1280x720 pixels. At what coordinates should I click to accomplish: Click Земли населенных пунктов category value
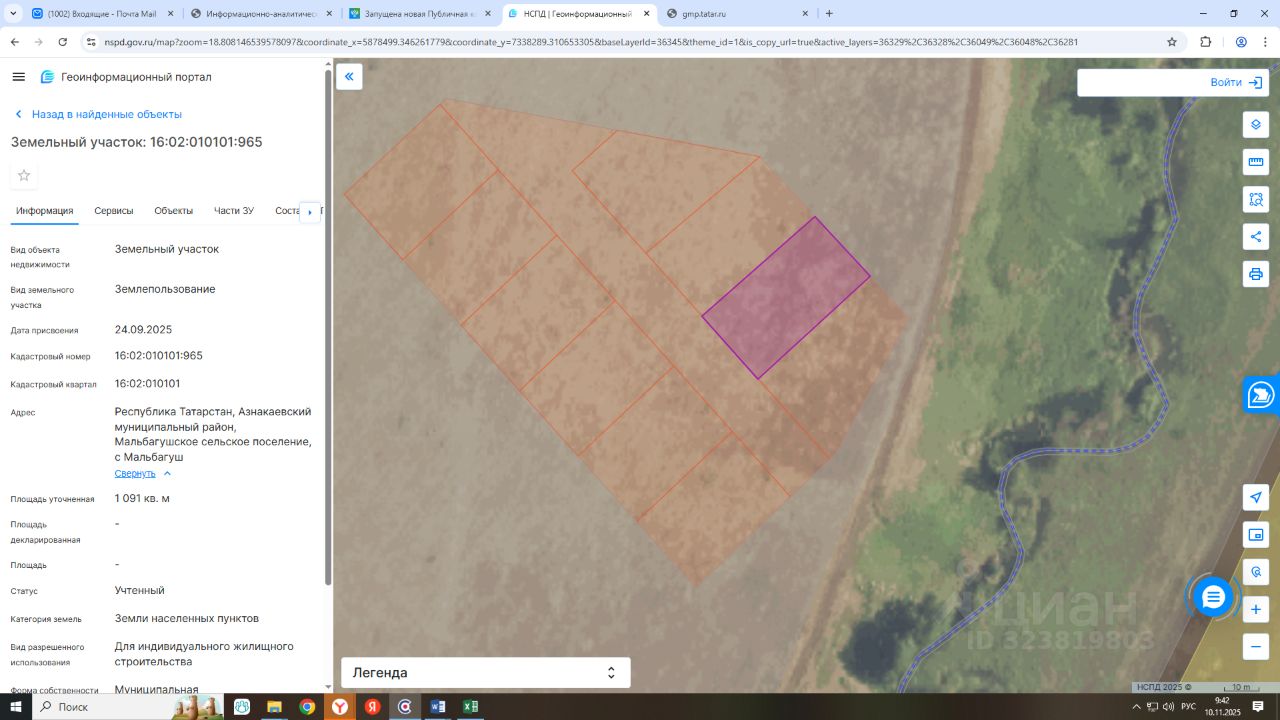tap(187, 619)
